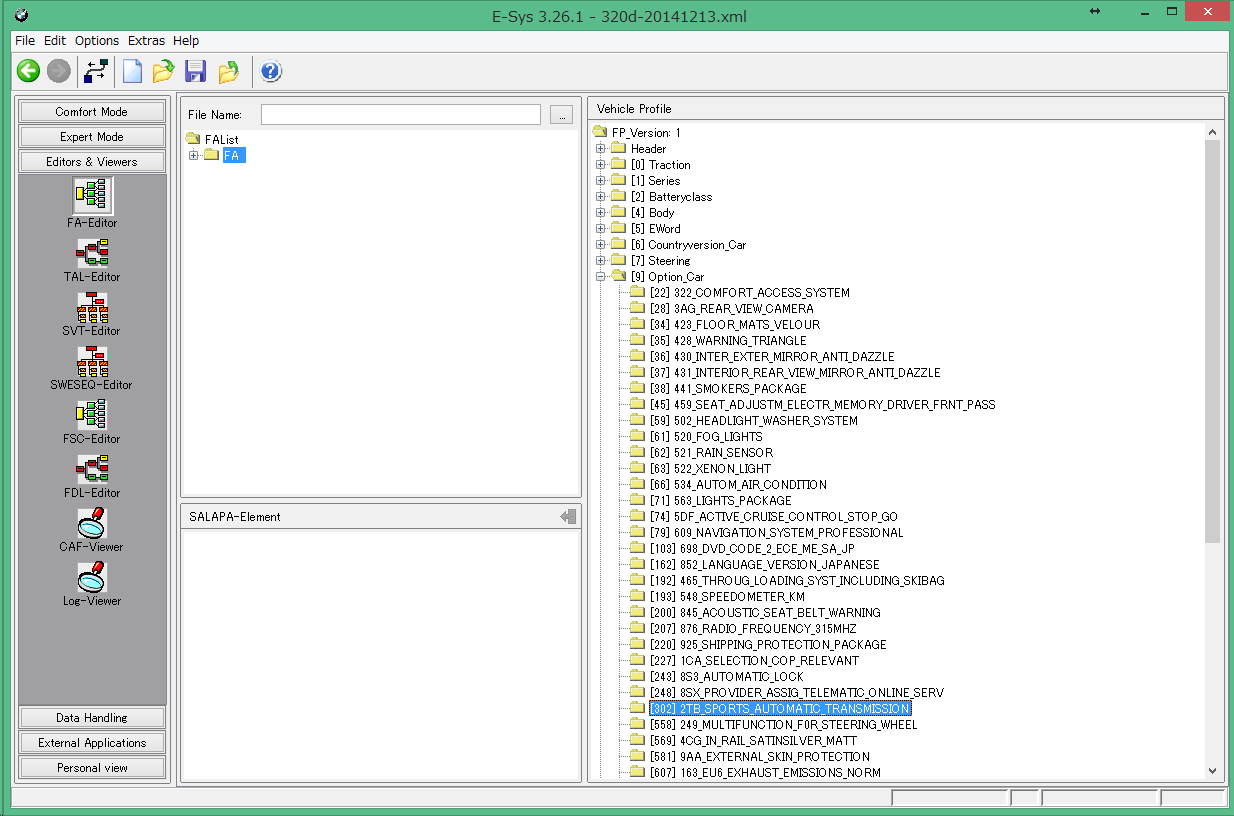The image size is (1234, 816).
Task: Open Help with the question mark icon
Action: point(271,71)
